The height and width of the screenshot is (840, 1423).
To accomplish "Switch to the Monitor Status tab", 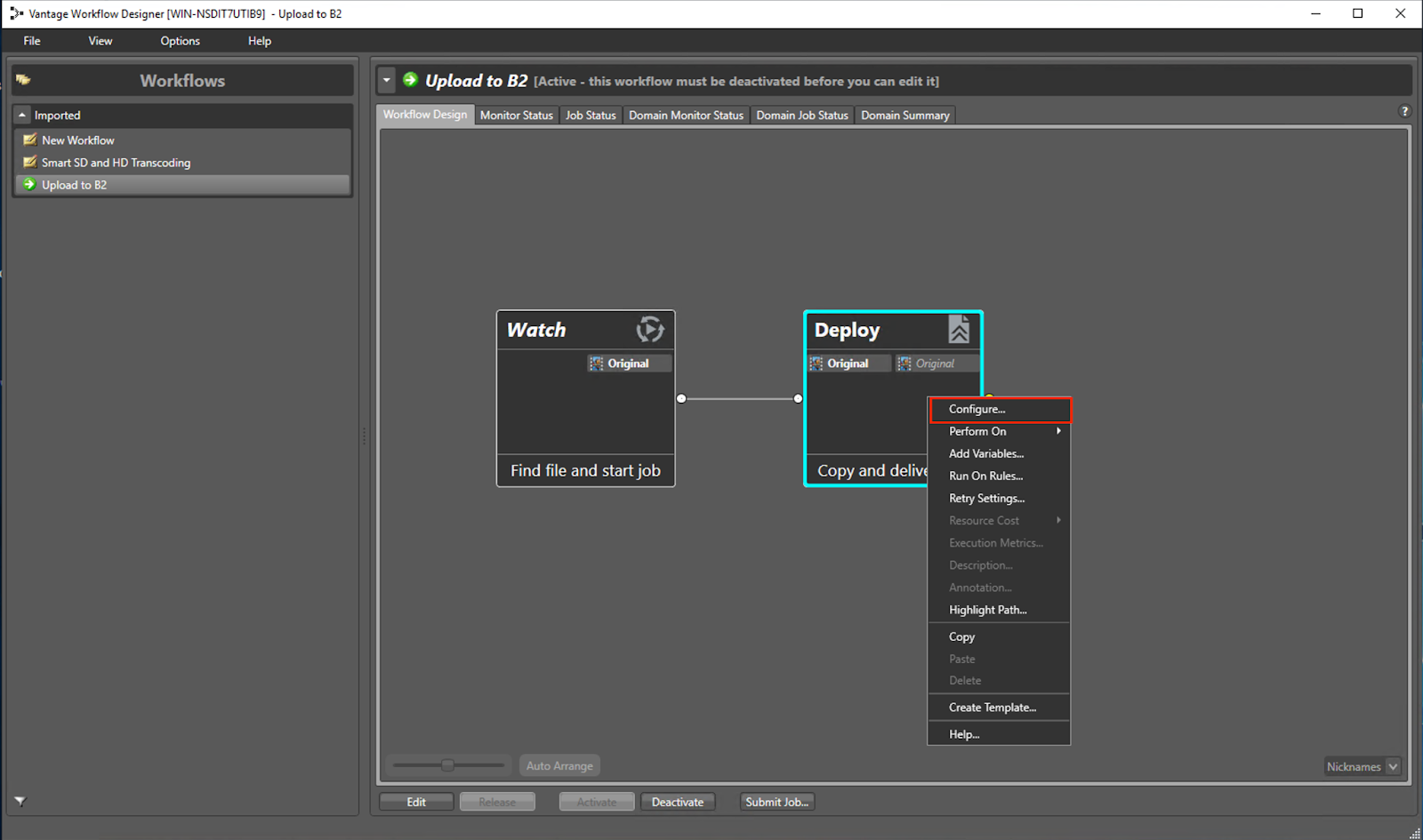I will [x=517, y=116].
